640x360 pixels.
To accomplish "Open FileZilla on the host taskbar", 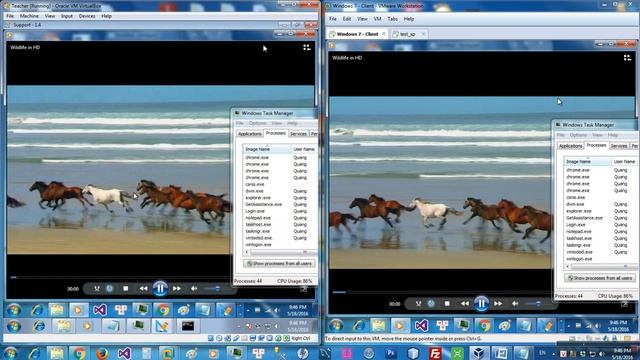I will pyautogui.click(x=435, y=353).
